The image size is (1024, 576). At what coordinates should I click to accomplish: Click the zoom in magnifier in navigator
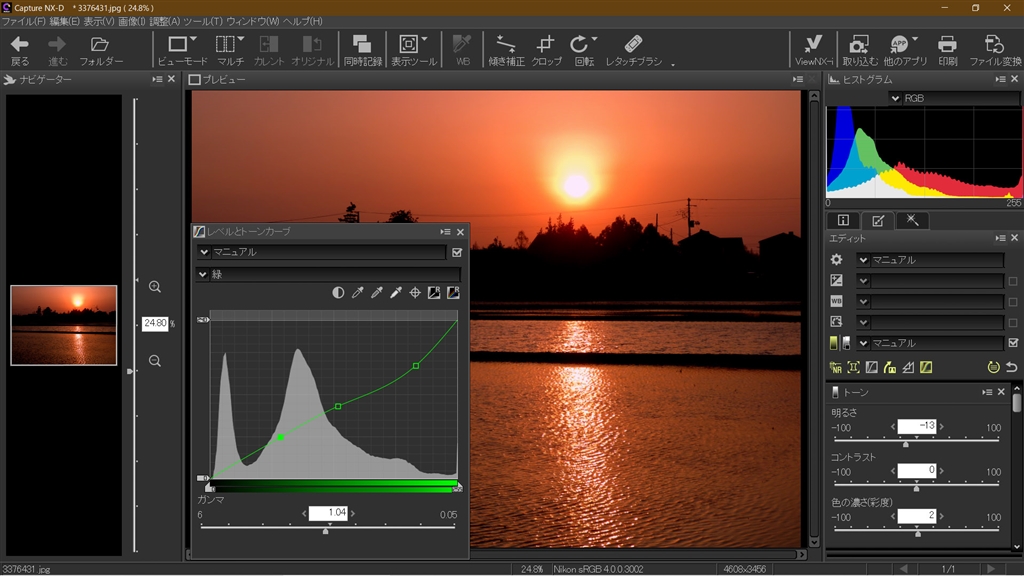pyautogui.click(x=155, y=287)
